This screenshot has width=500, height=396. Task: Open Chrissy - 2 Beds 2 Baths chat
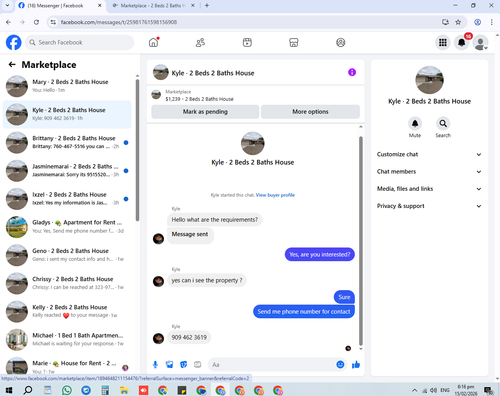tap(67, 283)
